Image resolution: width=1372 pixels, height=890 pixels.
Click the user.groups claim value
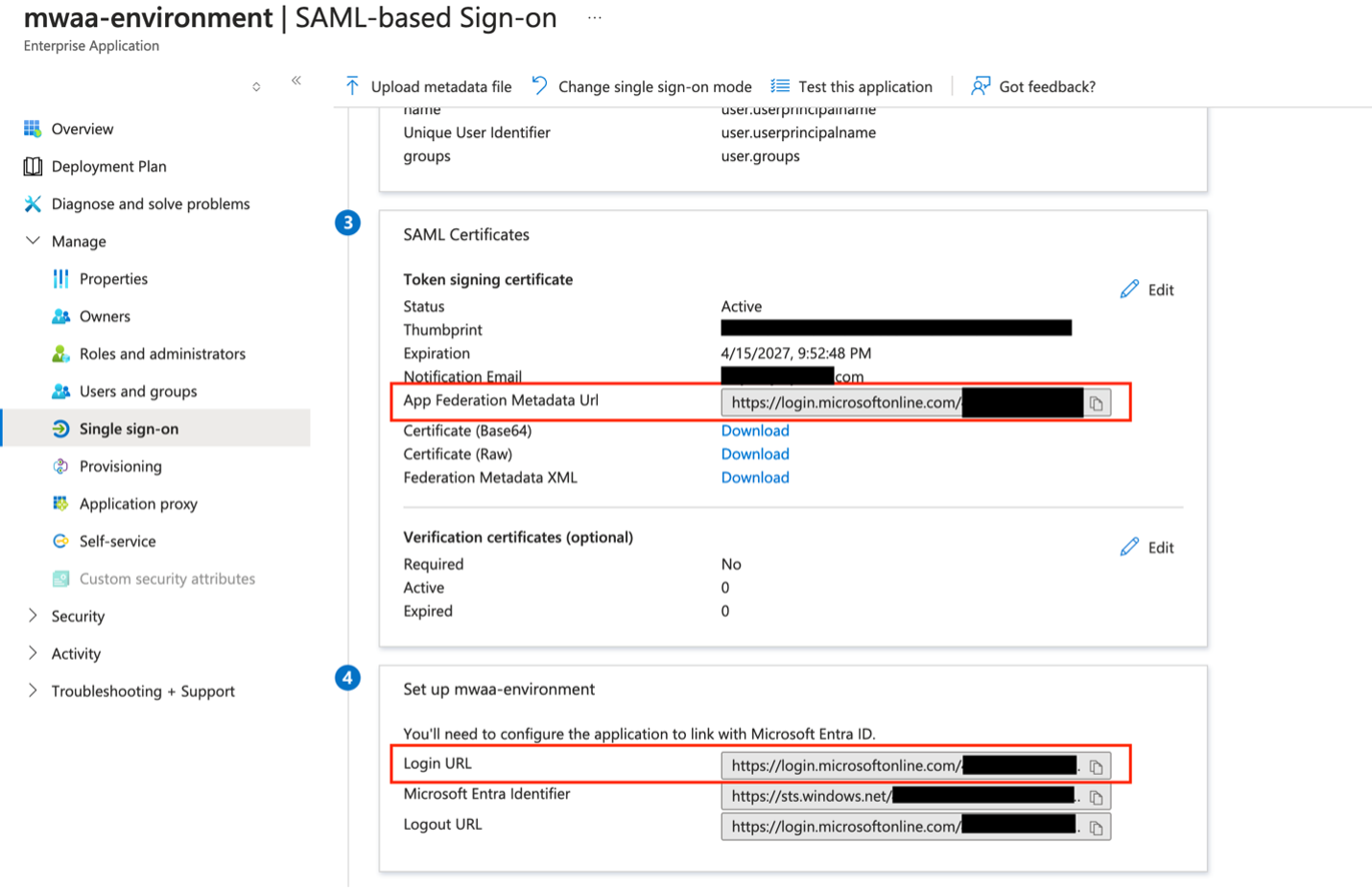tap(761, 155)
